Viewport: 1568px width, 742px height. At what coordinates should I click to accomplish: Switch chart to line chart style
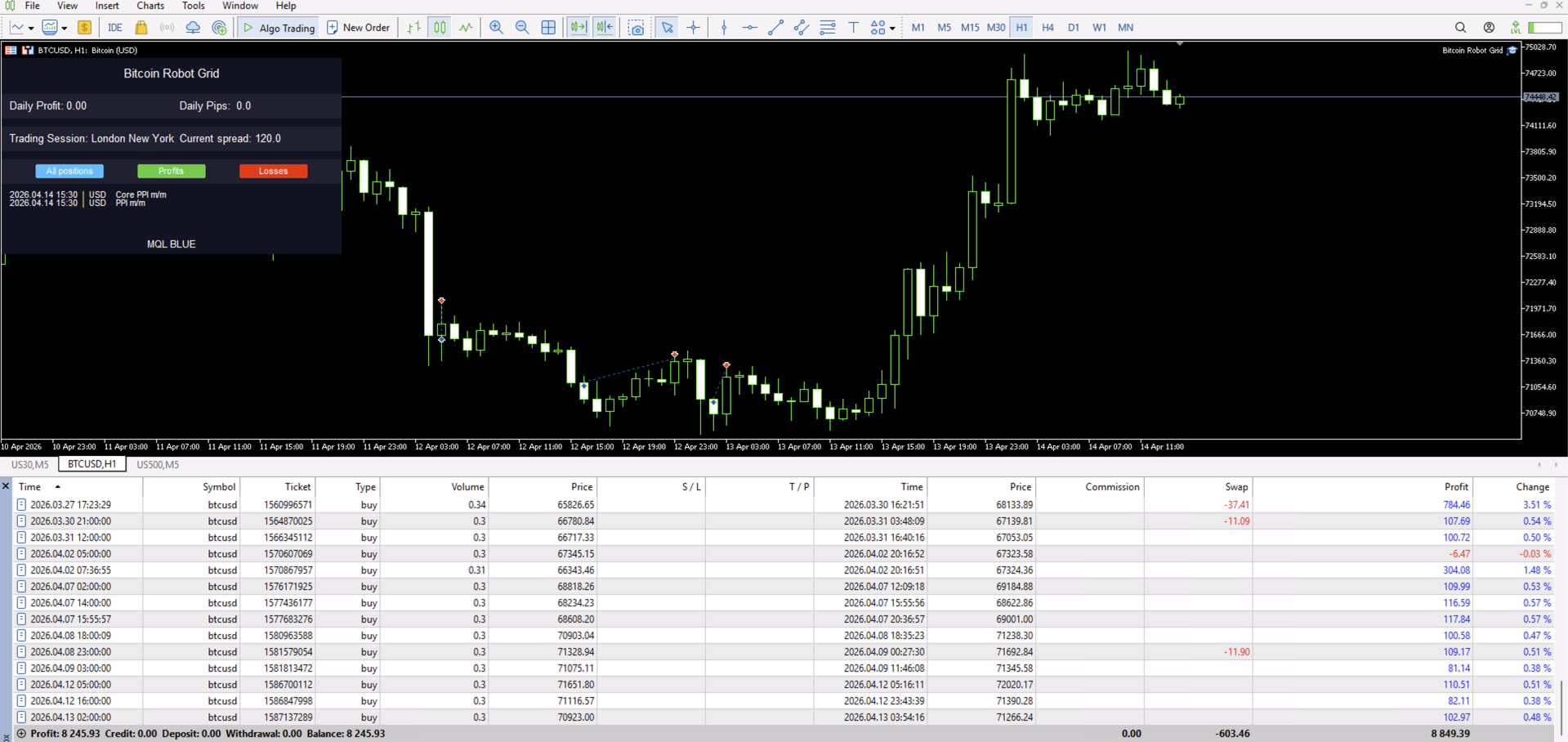(x=466, y=27)
